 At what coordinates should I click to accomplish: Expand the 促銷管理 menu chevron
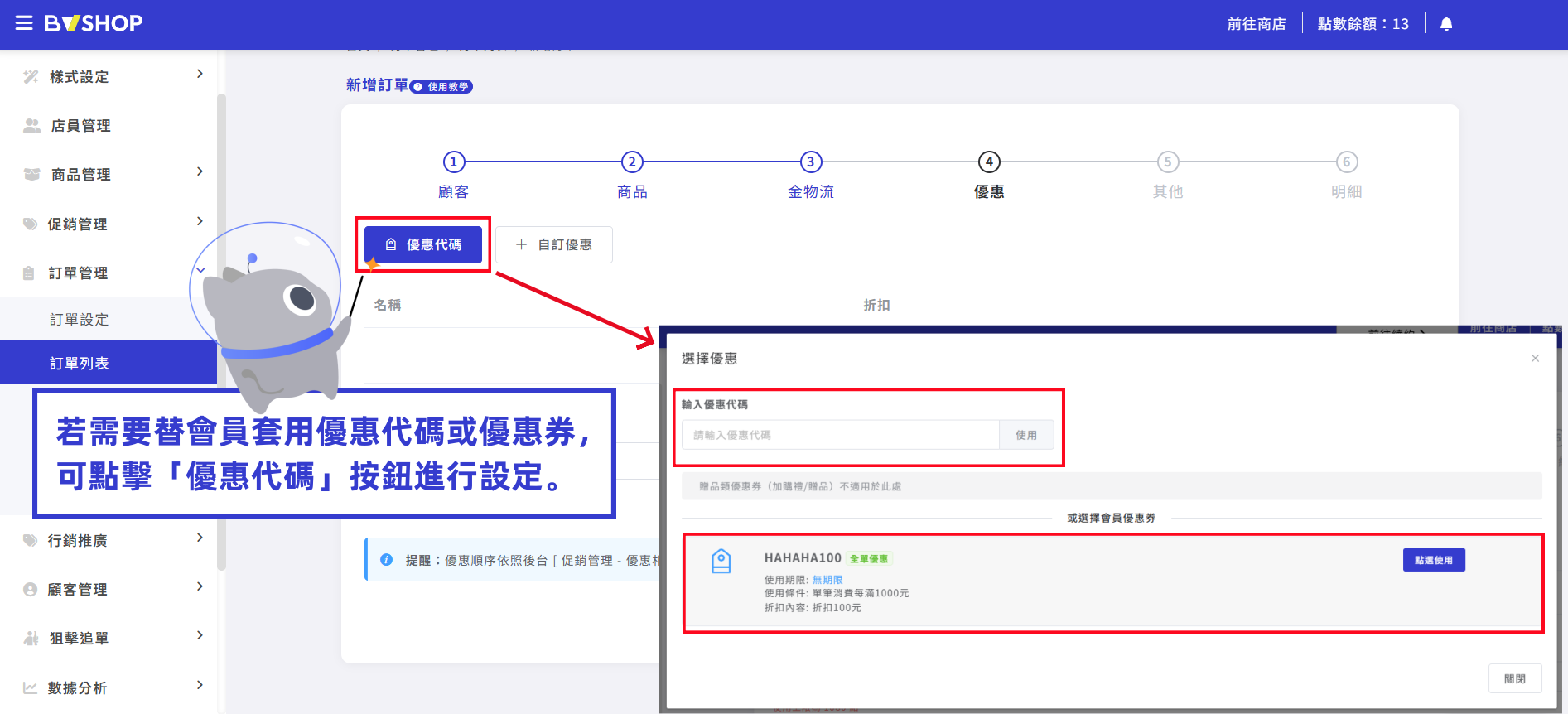click(x=200, y=221)
